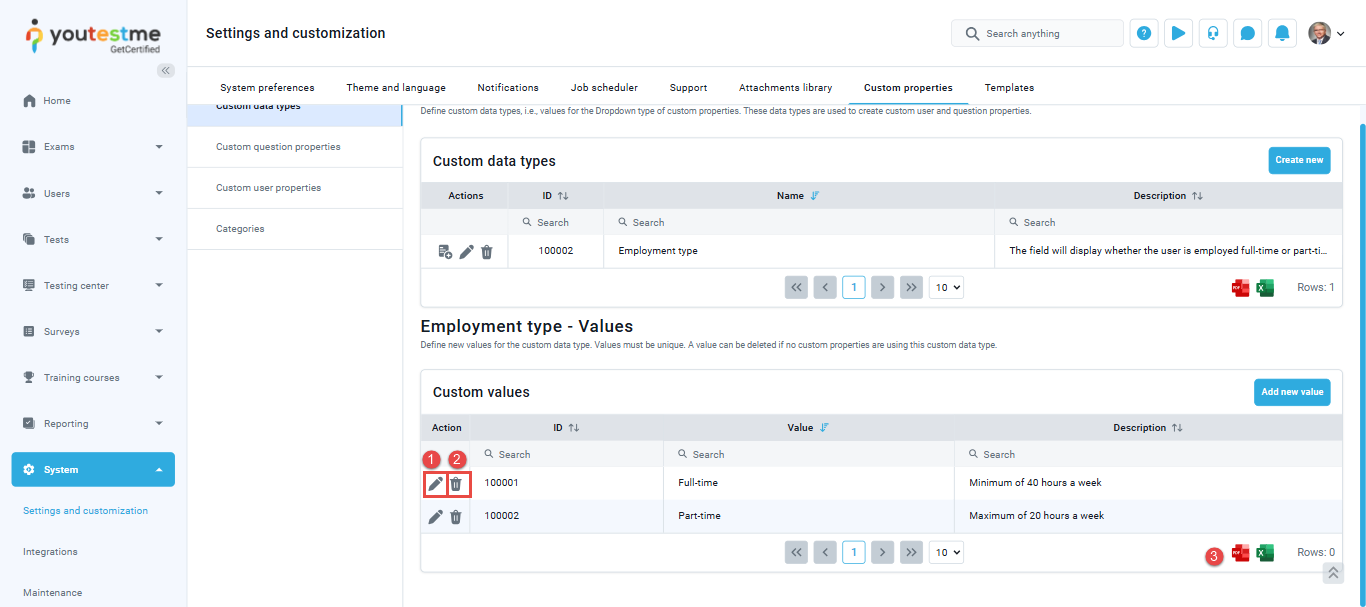Screen dimensions: 1366x607
Task: Click the Search anything field
Action: (1045, 33)
